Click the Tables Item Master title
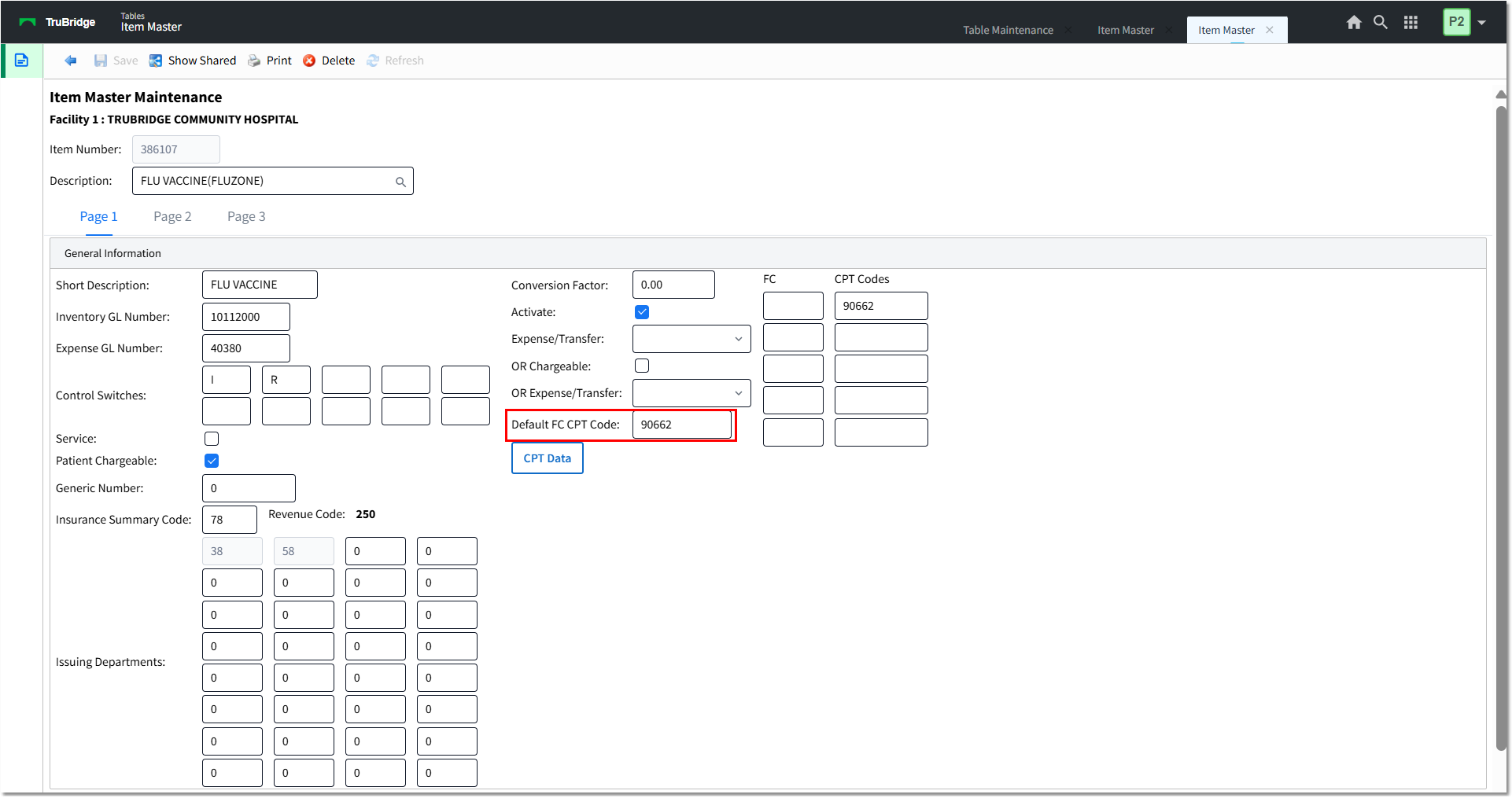This screenshot has width=1512, height=798. point(151,22)
